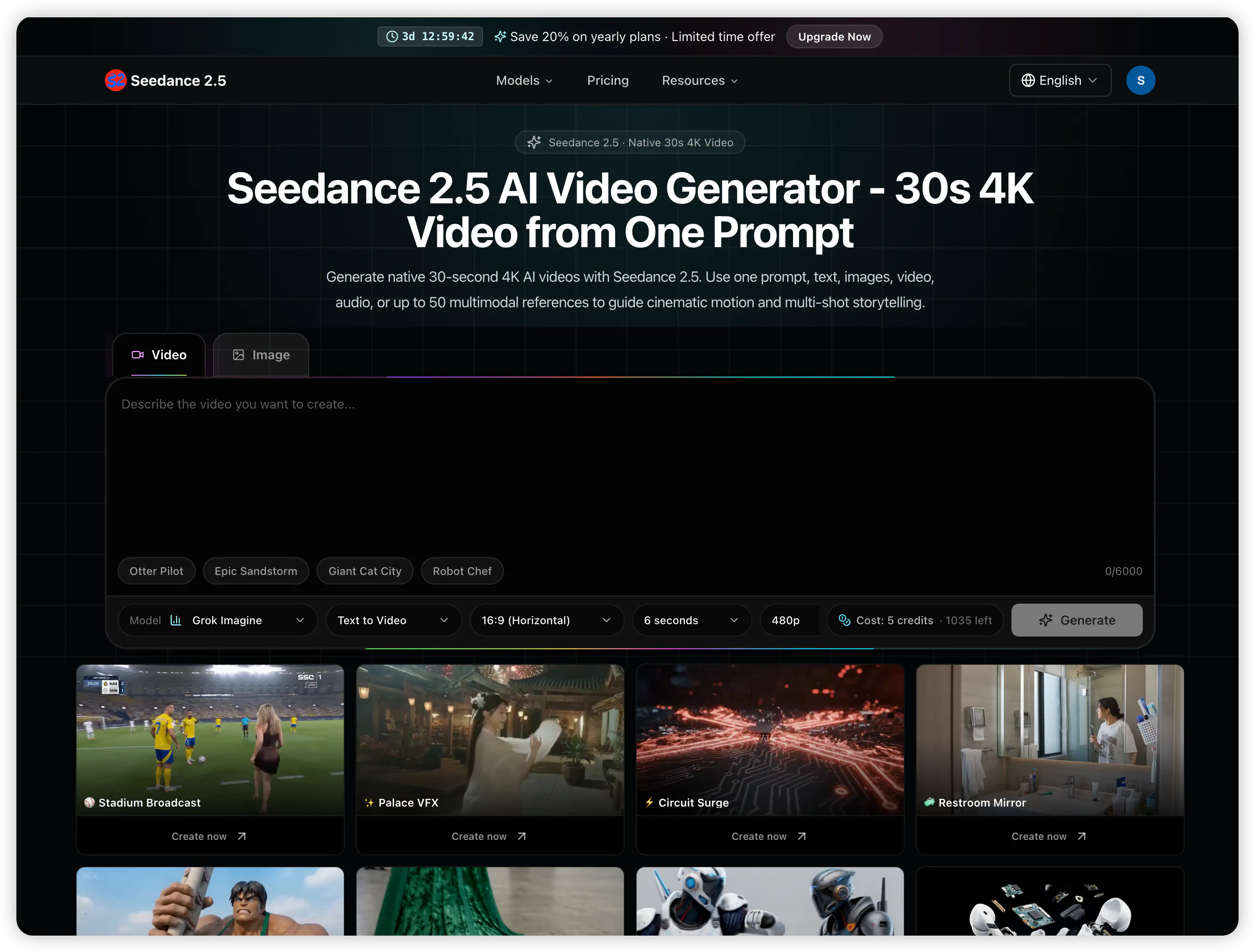Click the 1035 left credits text

(969, 620)
